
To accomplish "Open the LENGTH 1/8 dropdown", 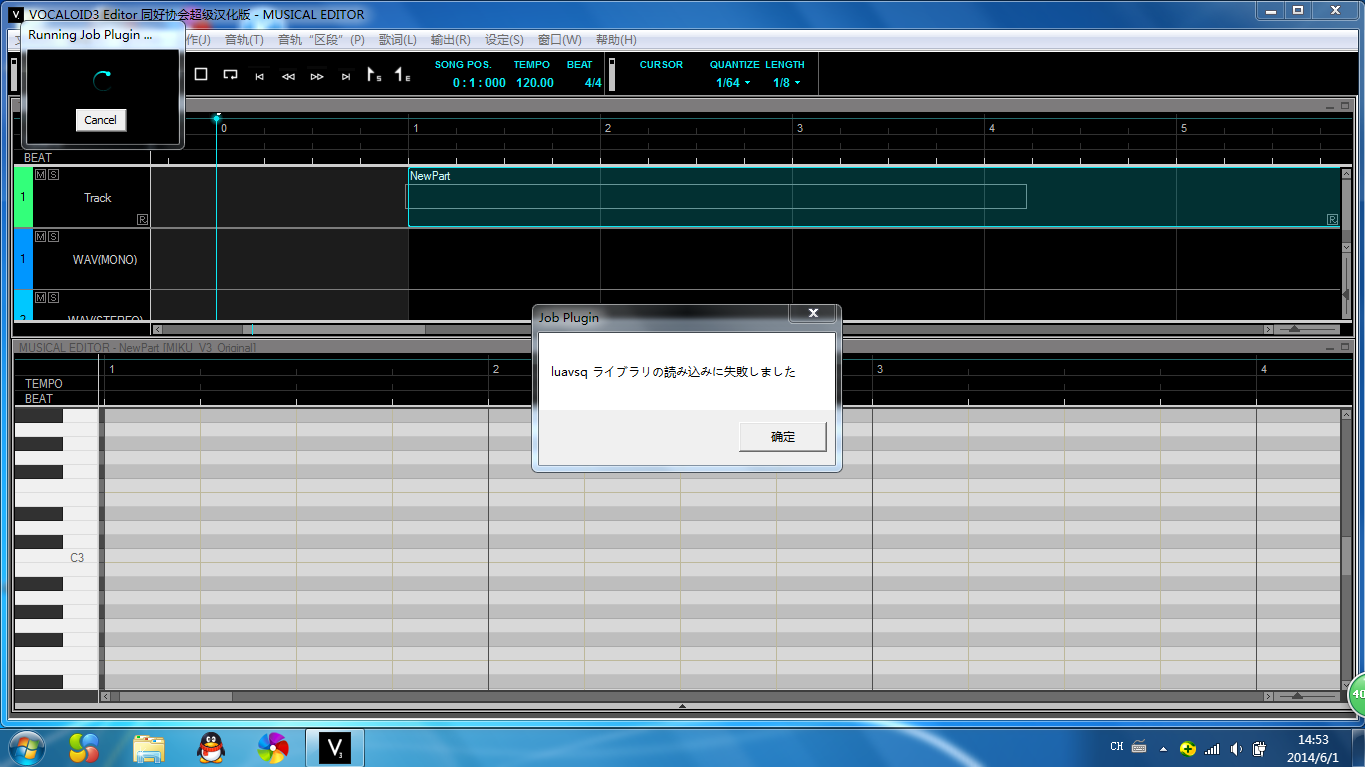I will click(x=786, y=83).
